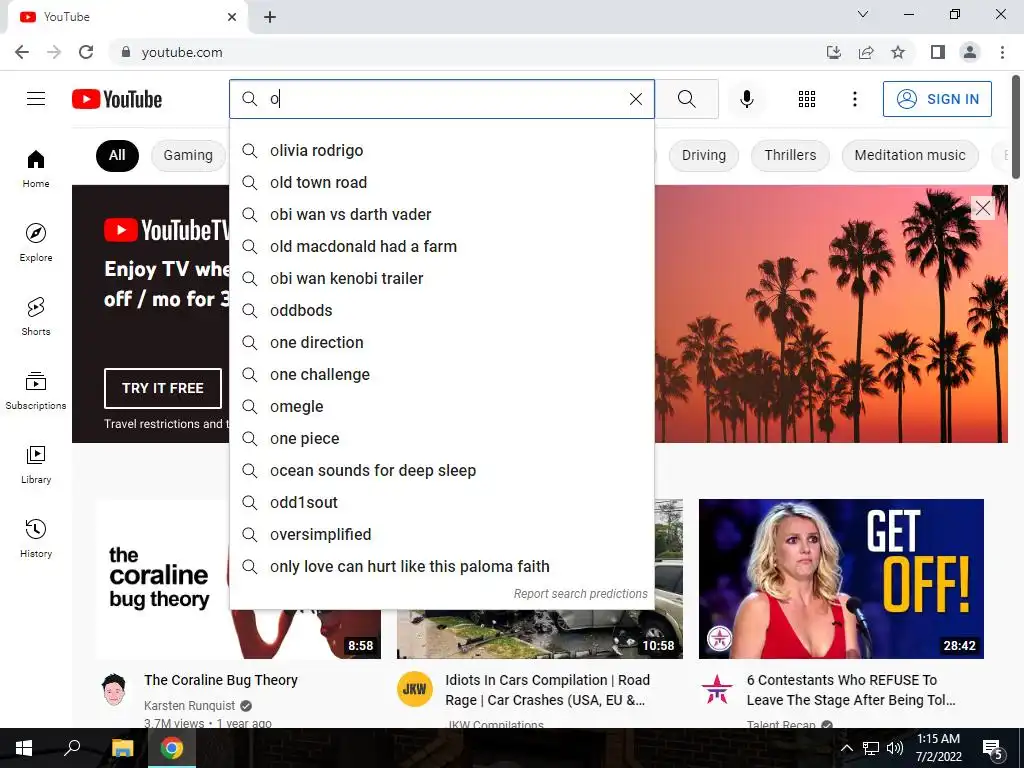
Task: Click the youtube.com address bar
Action: click(457, 52)
